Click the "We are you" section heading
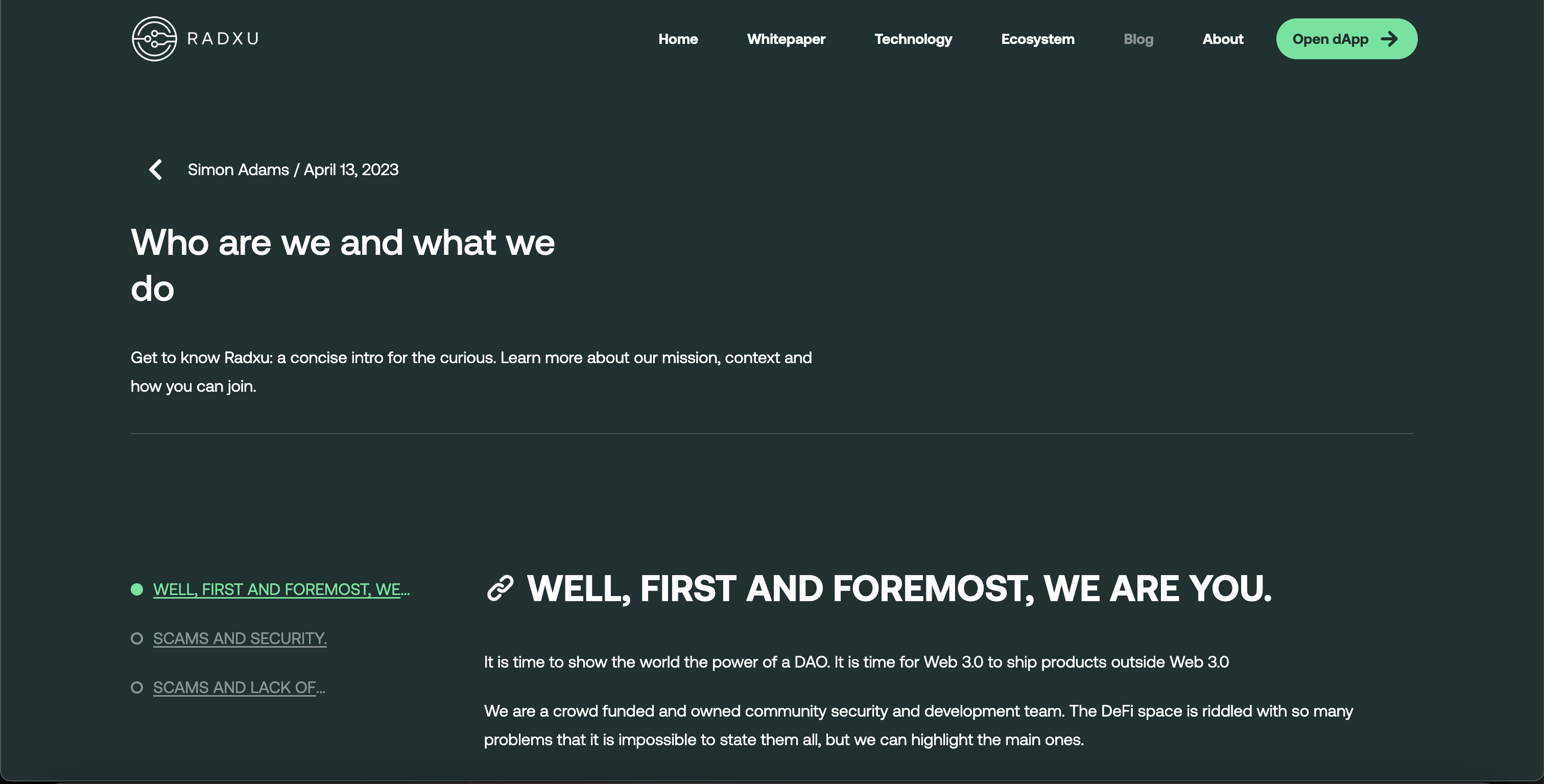 point(898,588)
